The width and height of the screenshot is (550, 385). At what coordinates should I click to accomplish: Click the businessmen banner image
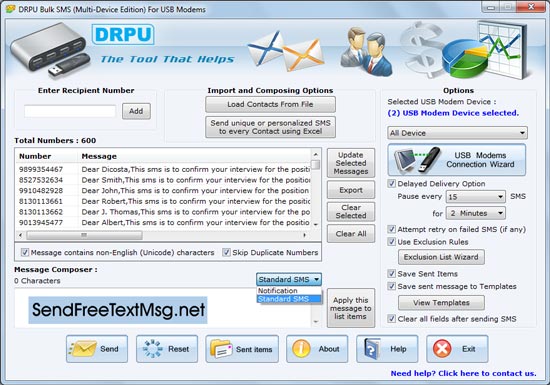[366, 51]
